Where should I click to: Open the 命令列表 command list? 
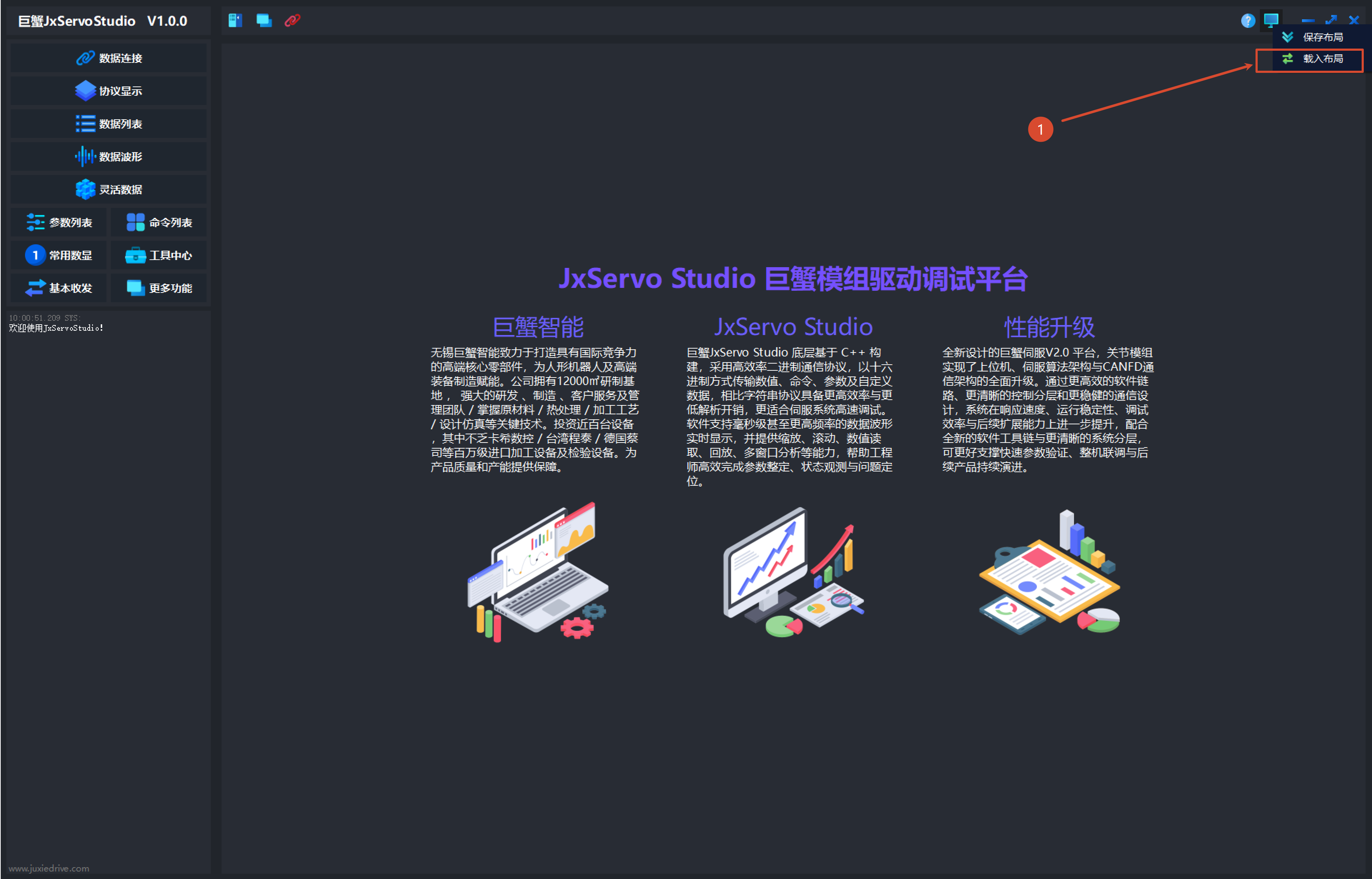tap(159, 222)
